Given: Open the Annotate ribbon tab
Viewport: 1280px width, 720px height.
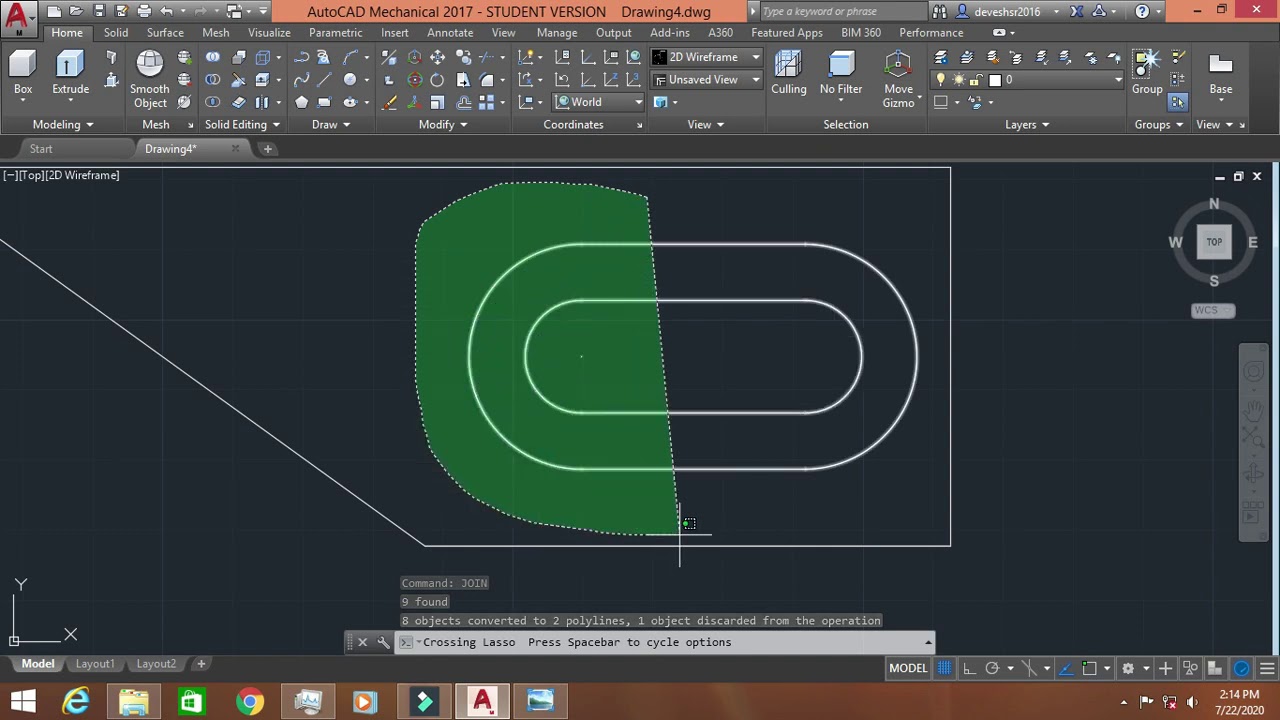Looking at the screenshot, I should 450,33.
